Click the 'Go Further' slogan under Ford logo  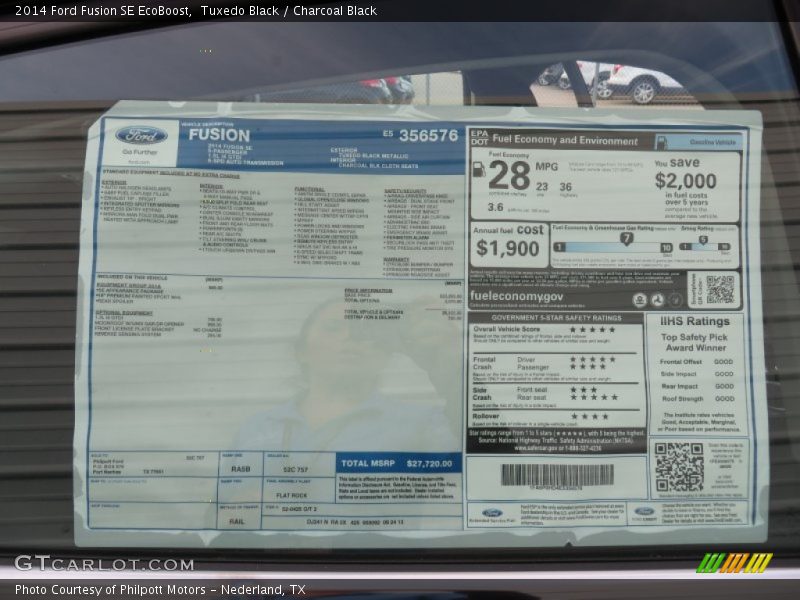point(140,152)
